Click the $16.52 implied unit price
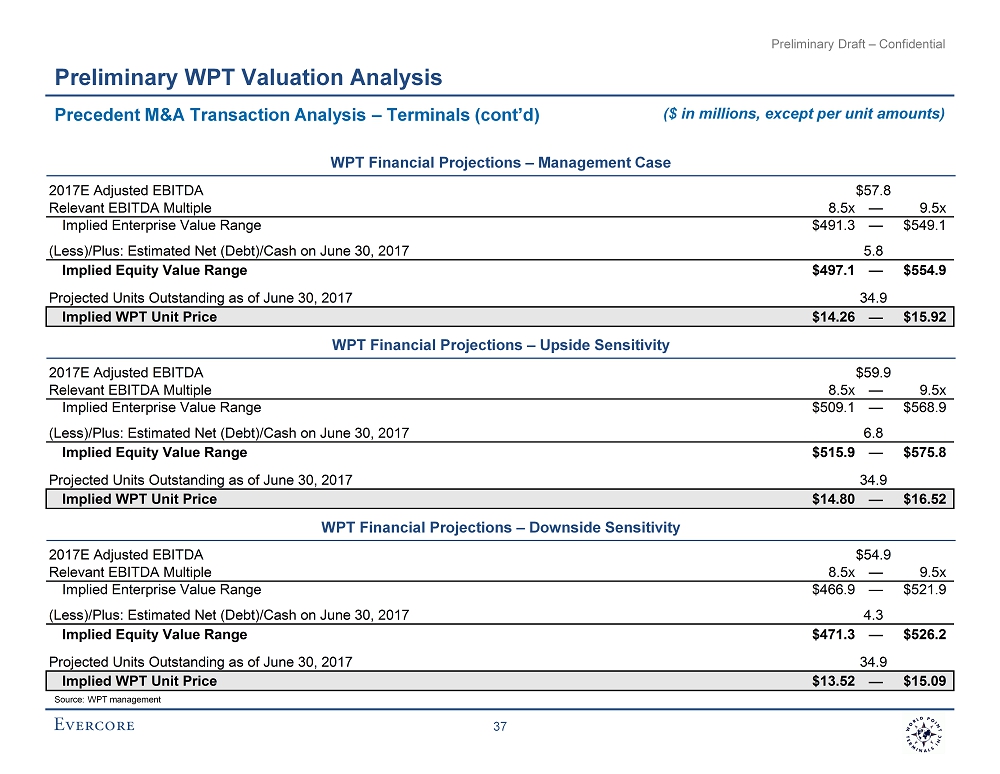Image resolution: width=1000 pixels, height=774 pixels. tap(924, 499)
